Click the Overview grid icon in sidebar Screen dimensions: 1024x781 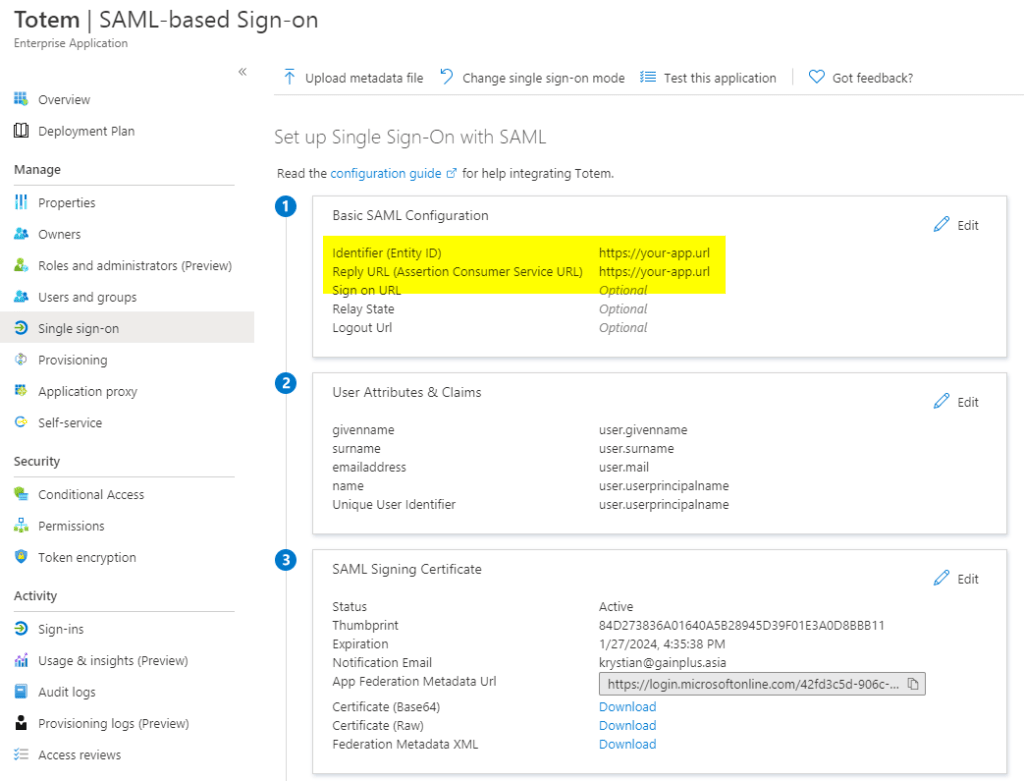click(21, 99)
